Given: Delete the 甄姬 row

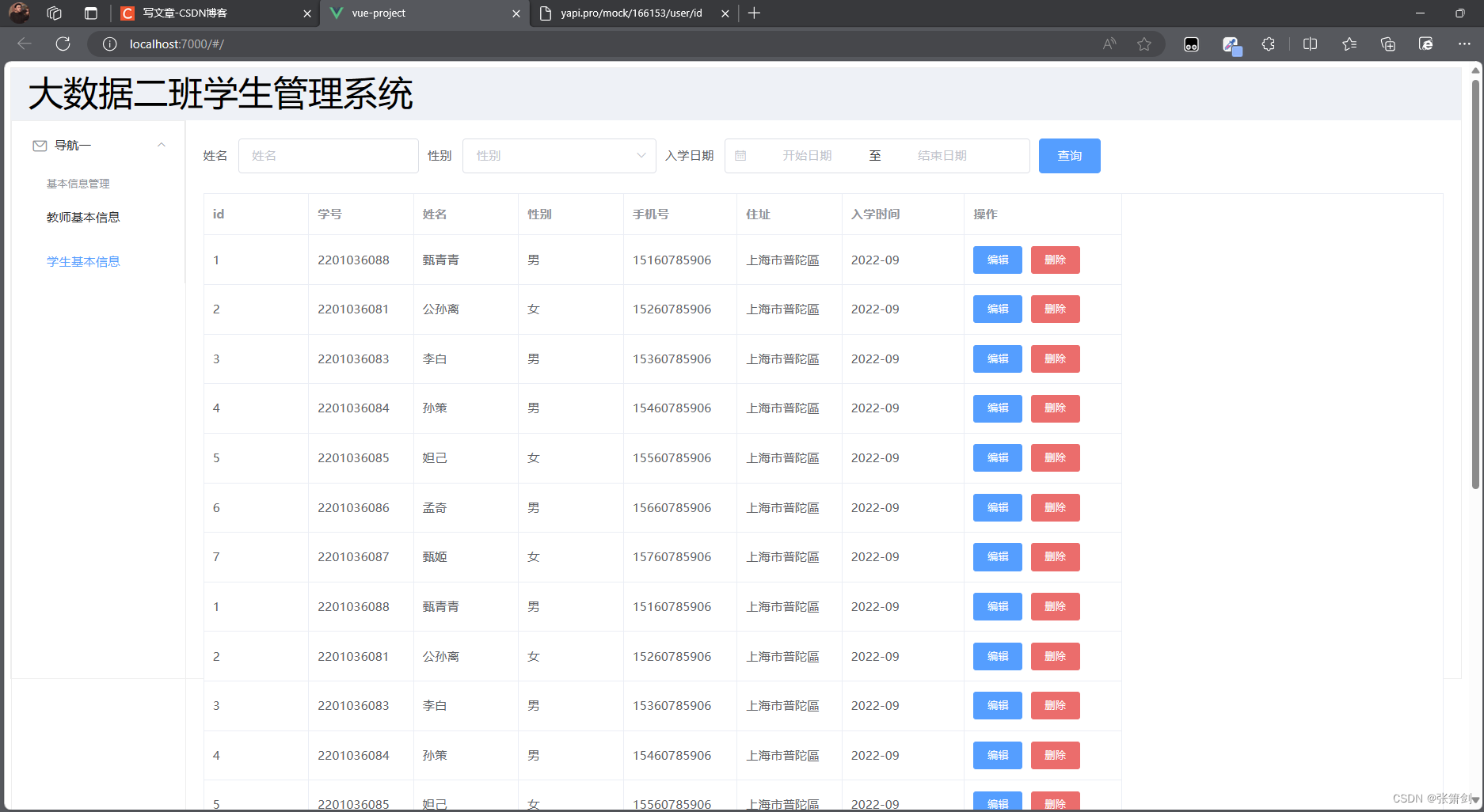Looking at the screenshot, I should click(1055, 557).
